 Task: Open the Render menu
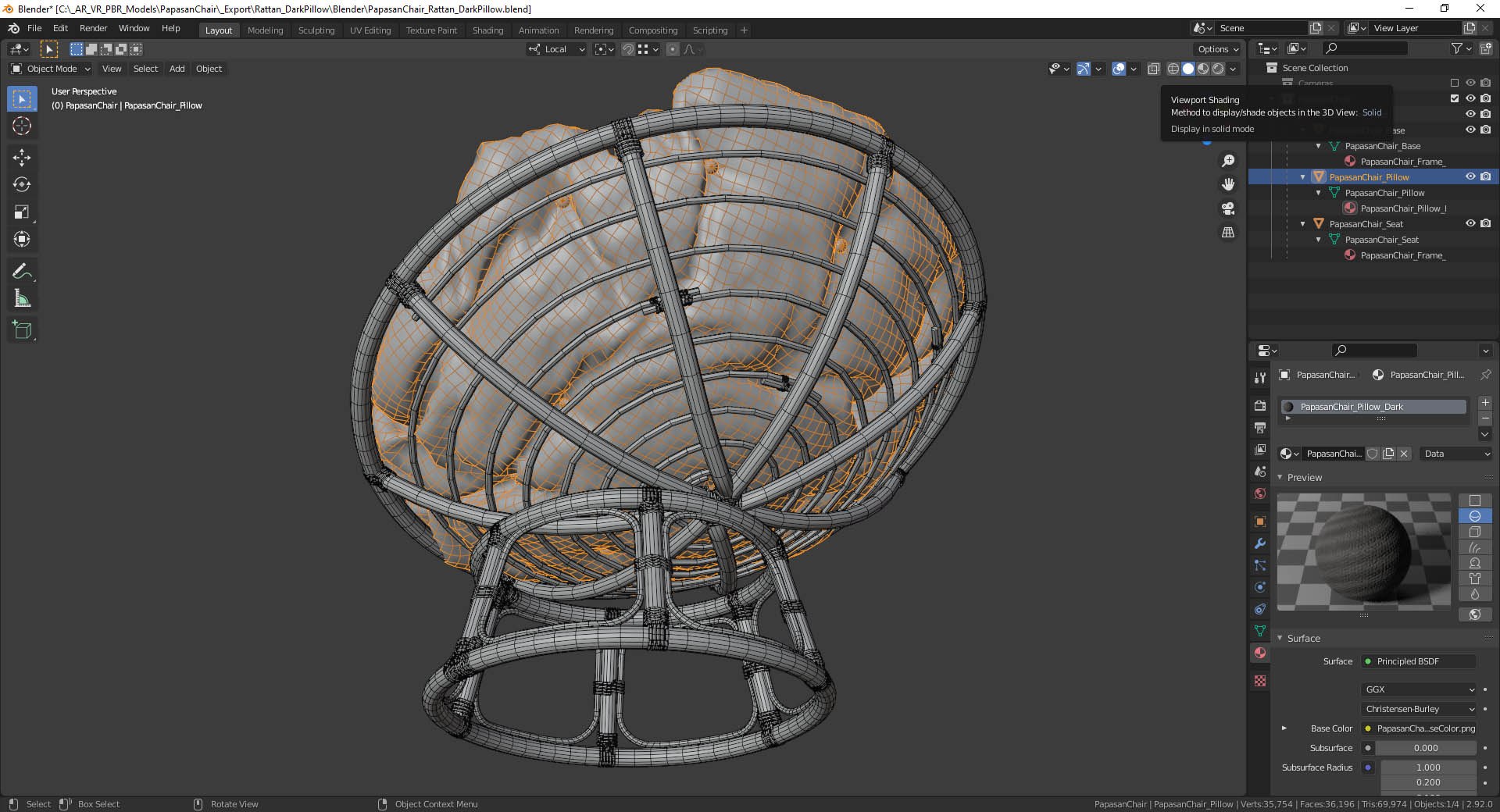[x=93, y=28]
